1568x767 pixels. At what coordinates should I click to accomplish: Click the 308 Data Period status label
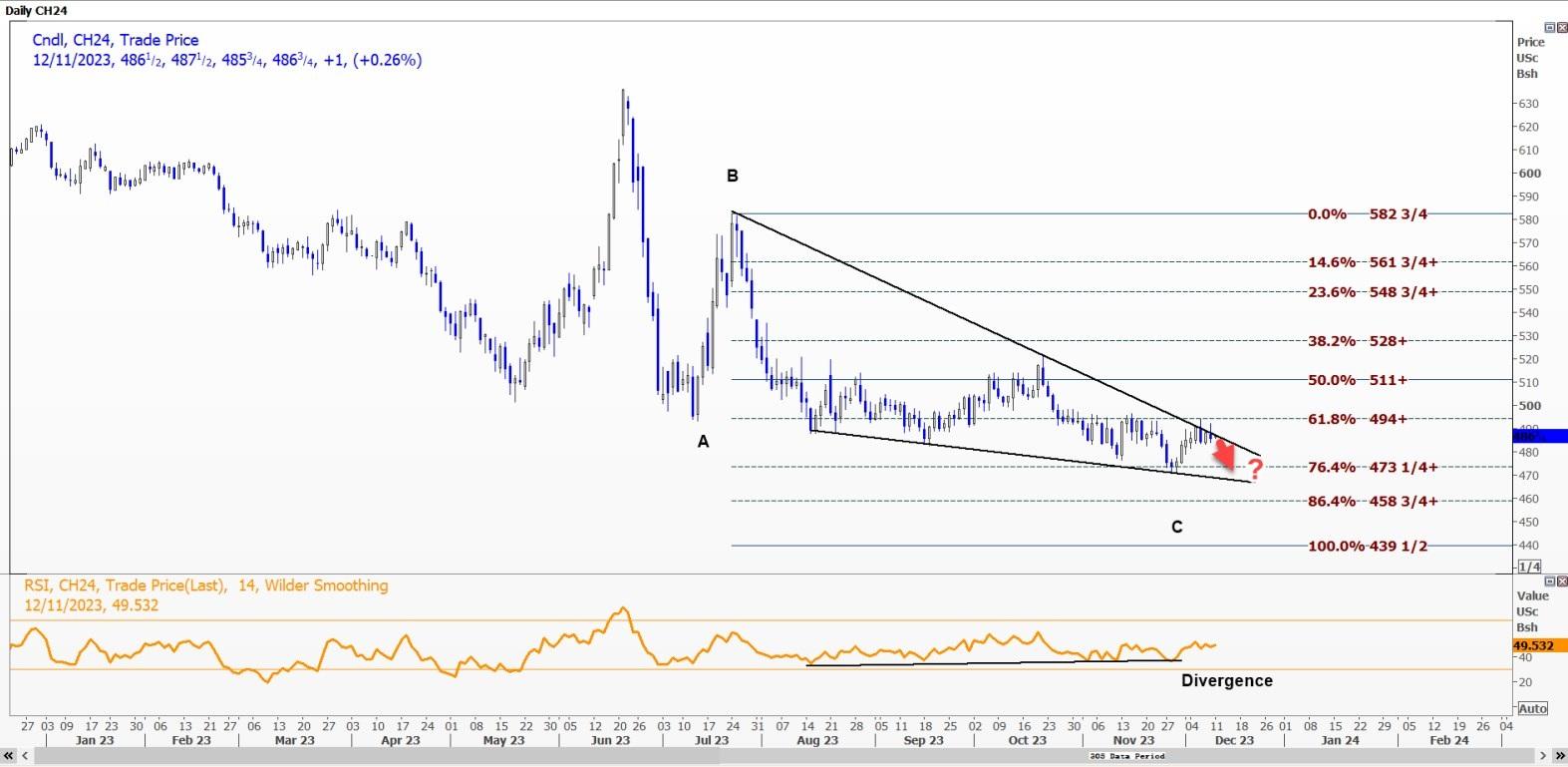(x=1127, y=756)
